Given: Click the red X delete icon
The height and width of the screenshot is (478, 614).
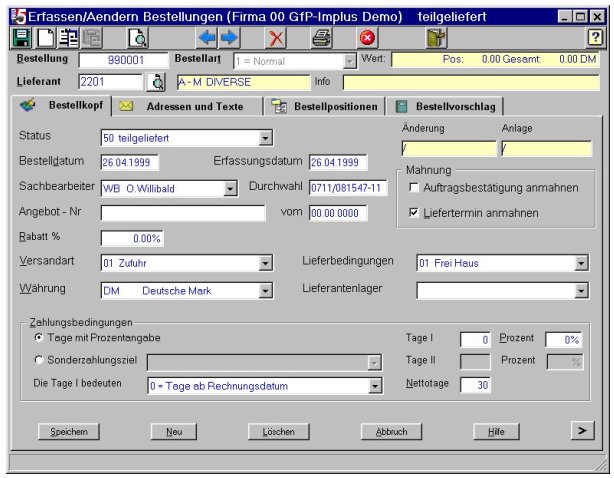Looking at the screenshot, I should click(x=276, y=38).
